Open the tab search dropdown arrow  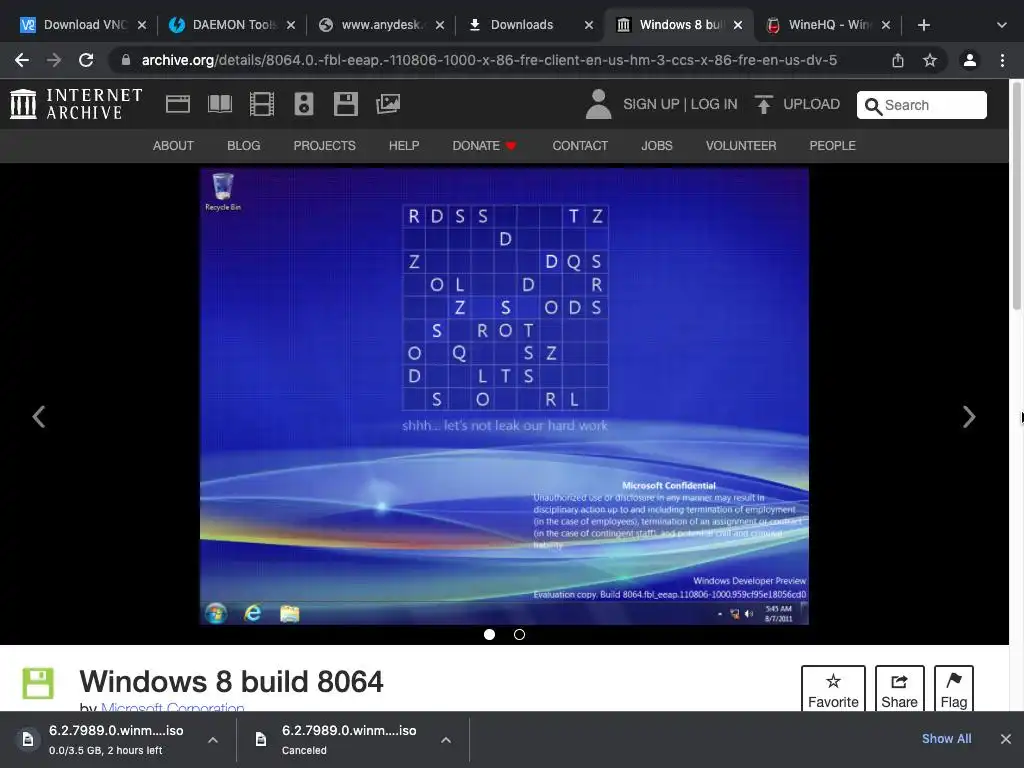pos(1002,25)
